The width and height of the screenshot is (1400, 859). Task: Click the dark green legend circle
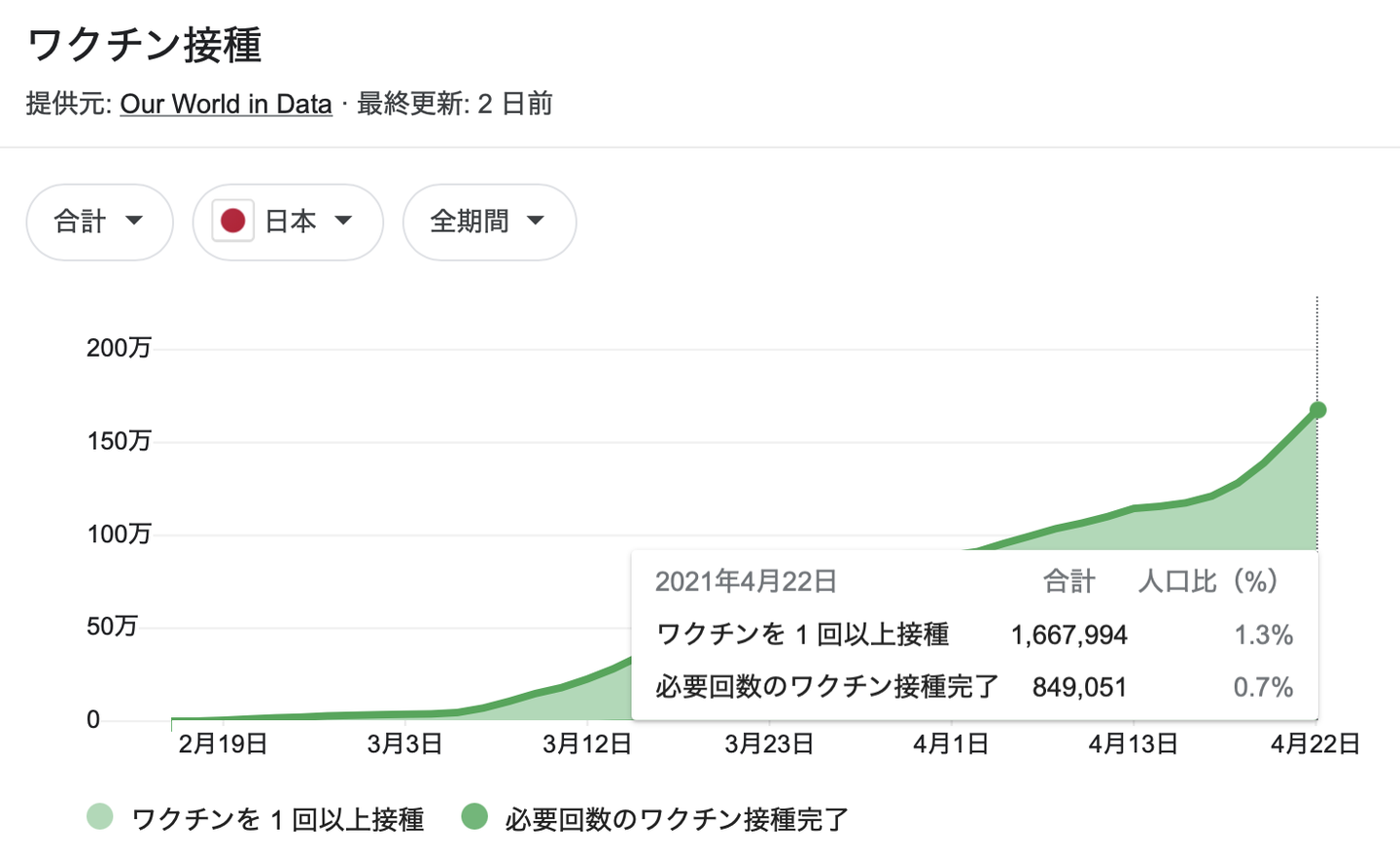(473, 817)
